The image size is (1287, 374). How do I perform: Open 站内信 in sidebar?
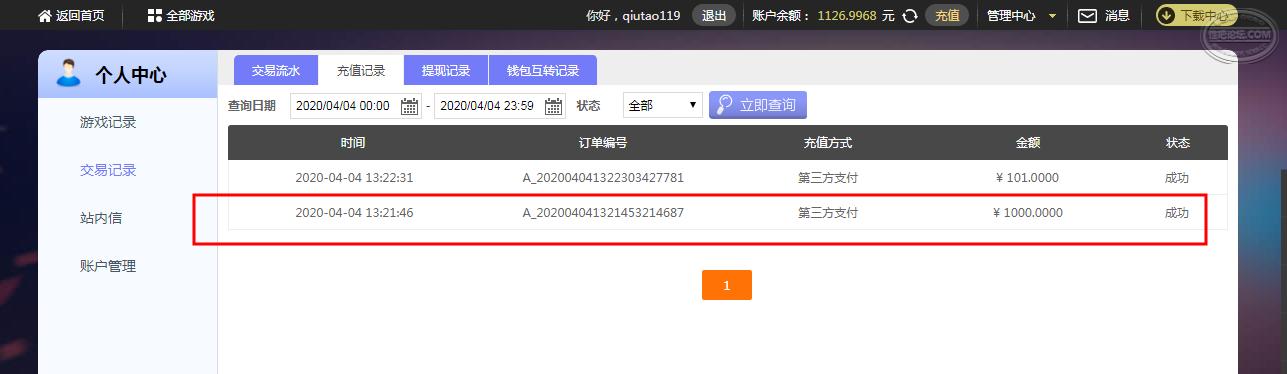(101, 218)
